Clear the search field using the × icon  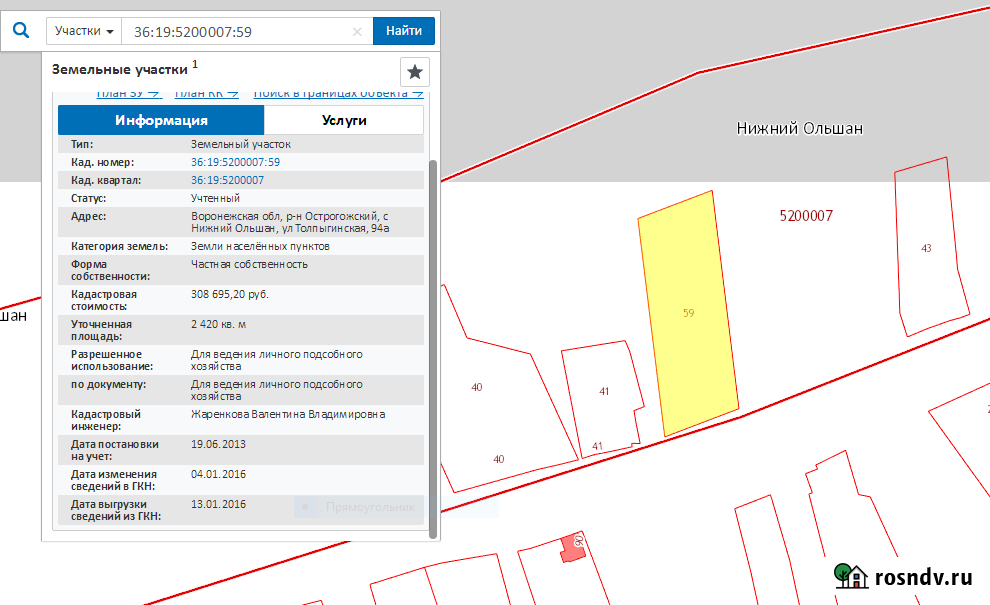coord(357,31)
